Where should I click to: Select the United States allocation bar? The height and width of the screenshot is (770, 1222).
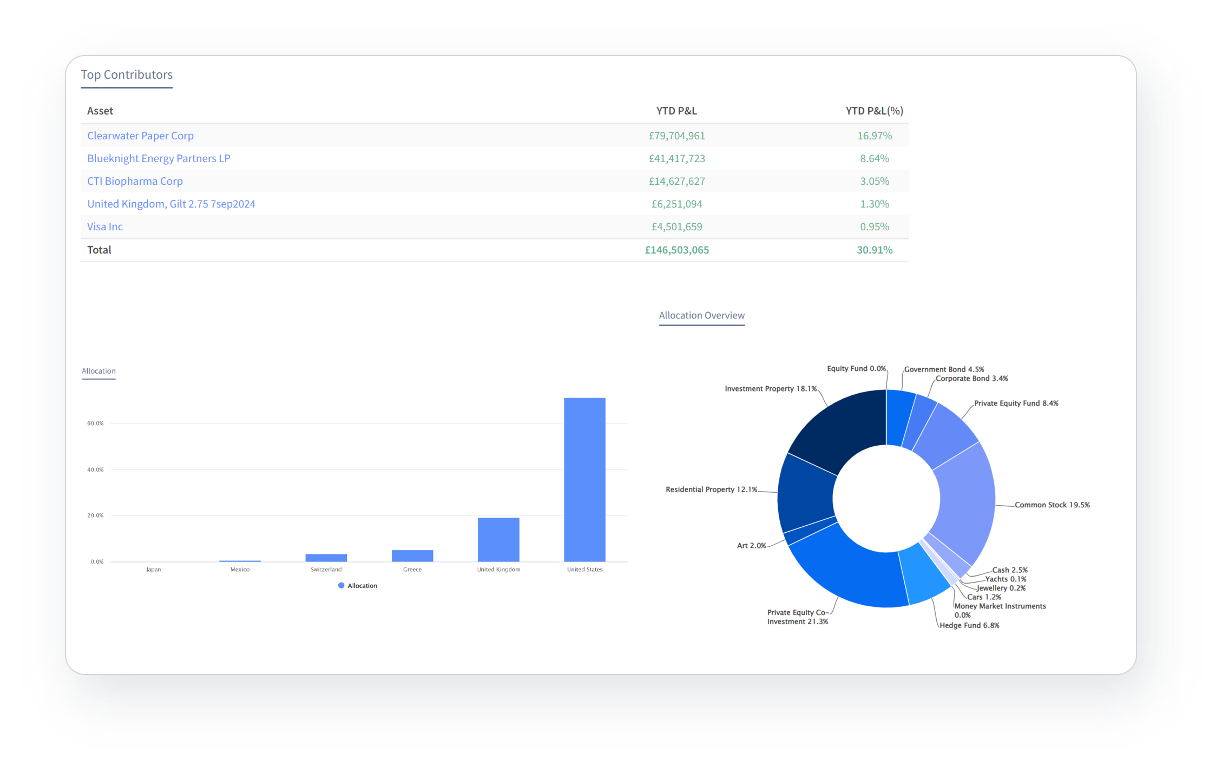(585, 480)
